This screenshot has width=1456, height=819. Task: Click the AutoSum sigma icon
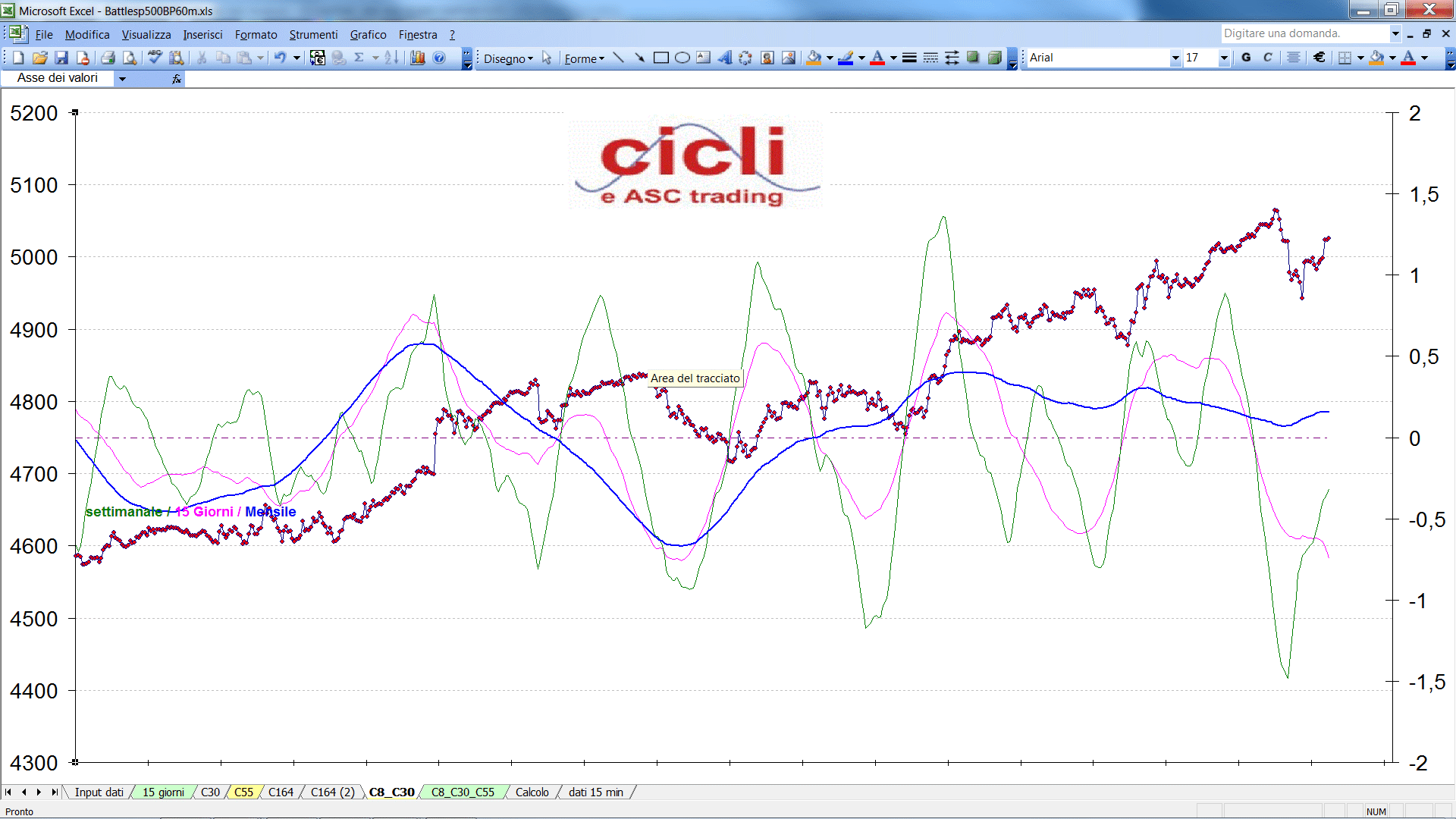click(x=359, y=58)
